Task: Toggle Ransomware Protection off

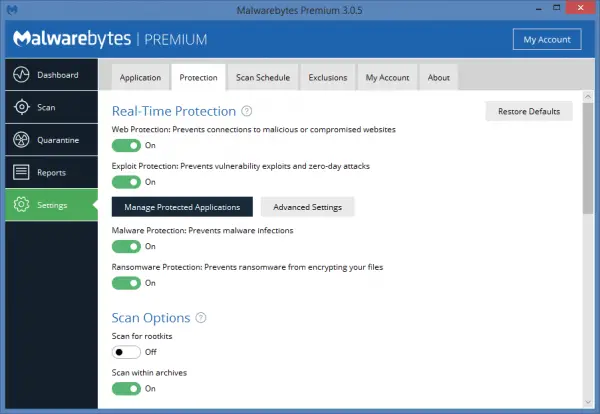Action: 126,283
